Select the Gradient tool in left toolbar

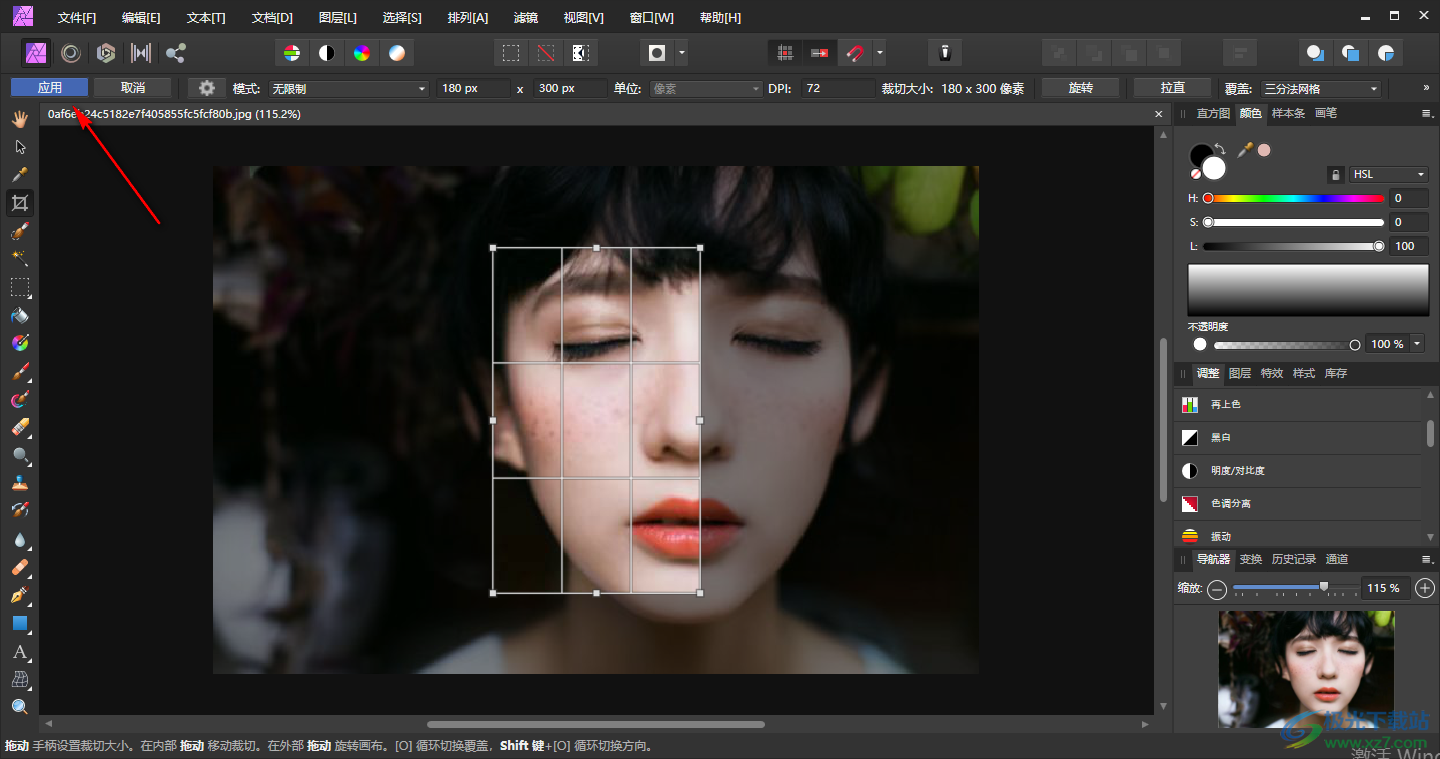click(x=19, y=343)
